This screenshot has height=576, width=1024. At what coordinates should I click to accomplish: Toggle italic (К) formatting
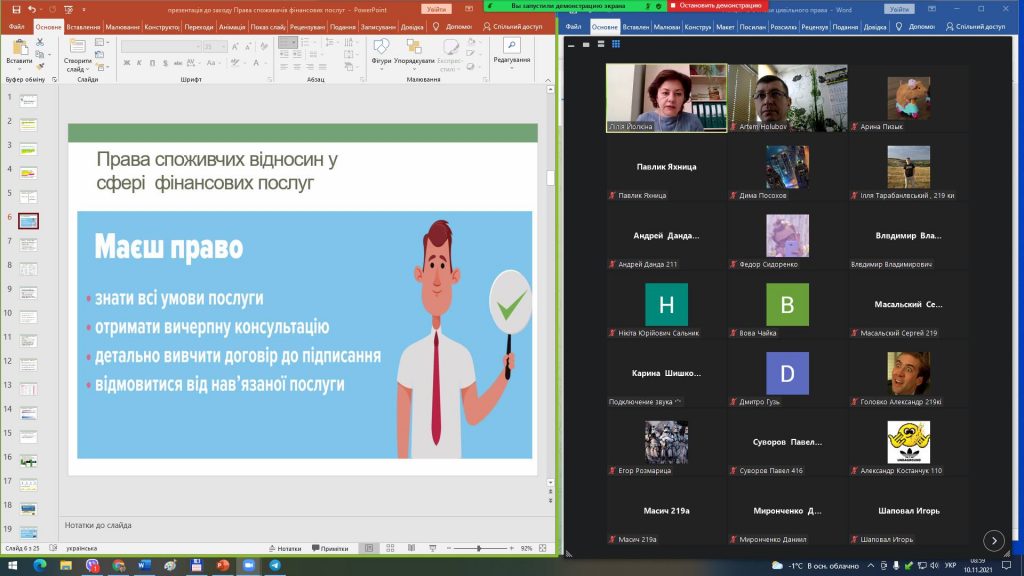pos(139,63)
